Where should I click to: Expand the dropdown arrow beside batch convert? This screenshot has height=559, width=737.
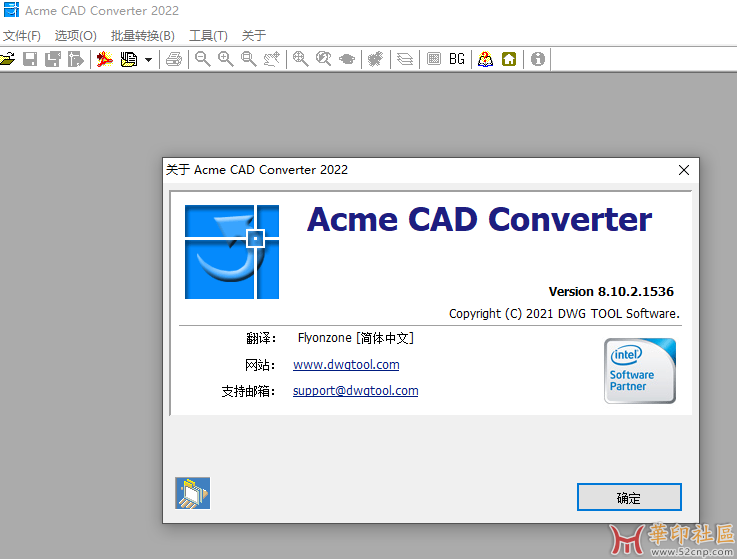(149, 60)
